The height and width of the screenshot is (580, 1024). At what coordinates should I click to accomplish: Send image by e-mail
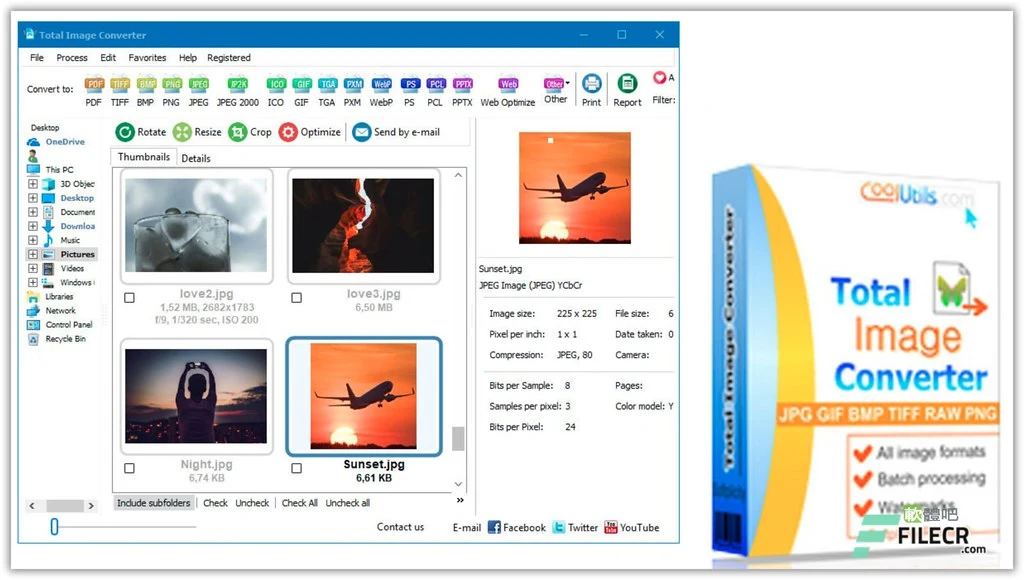396,132
